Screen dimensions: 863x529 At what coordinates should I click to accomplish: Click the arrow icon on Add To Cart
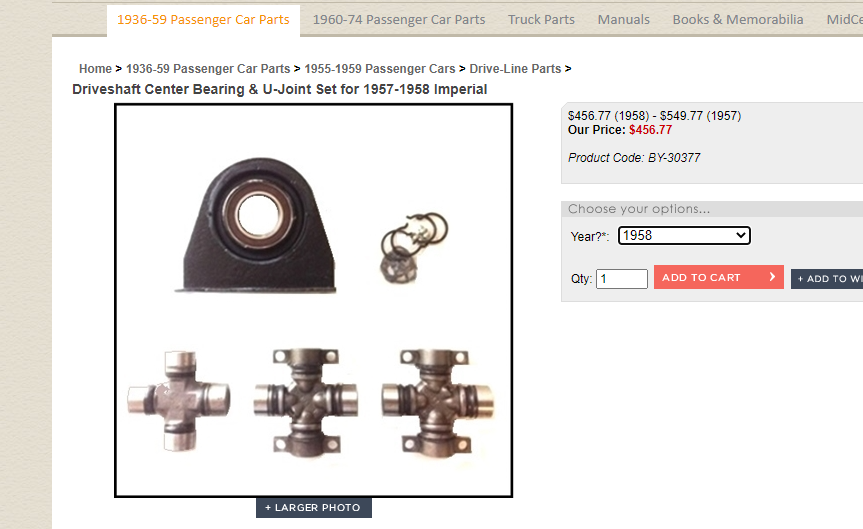tap(772, 277)
